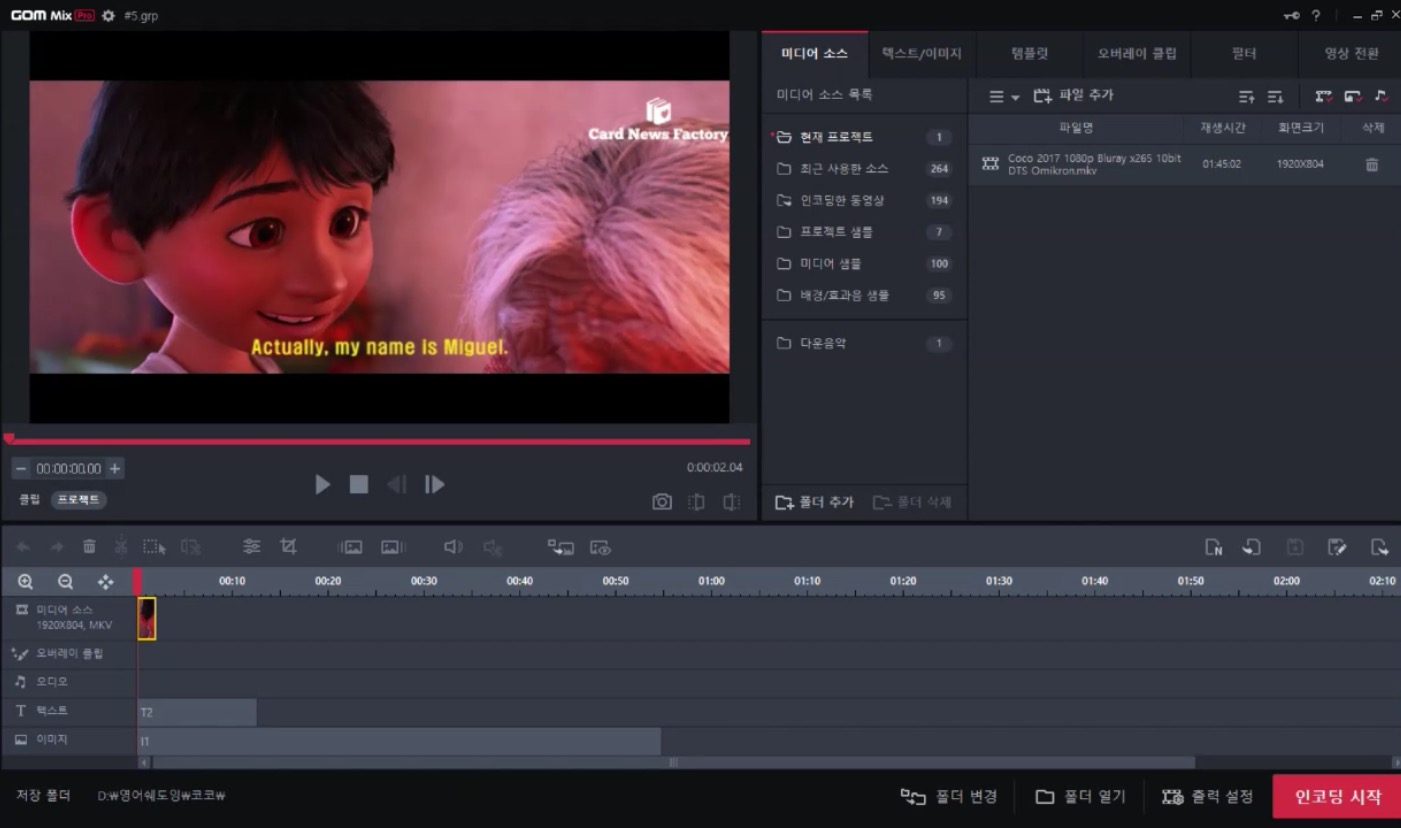
Task: Click the scissors split clip icon
Action: coord(121,546)
